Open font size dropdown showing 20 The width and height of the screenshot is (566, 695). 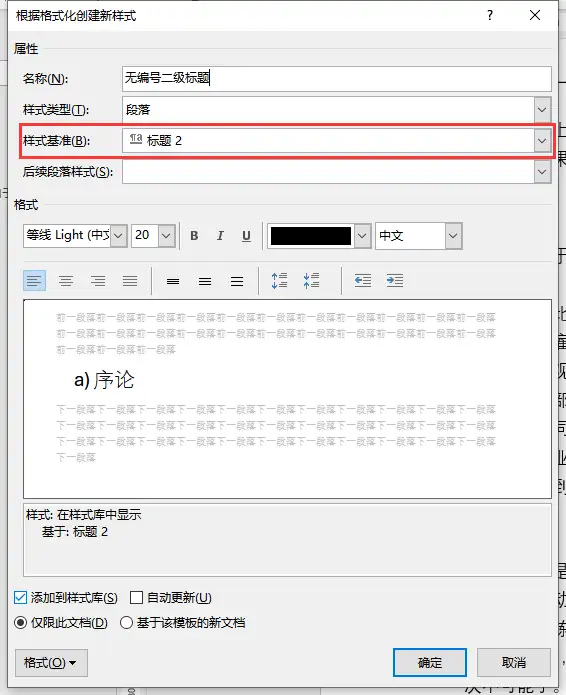(x=166, y=236)
